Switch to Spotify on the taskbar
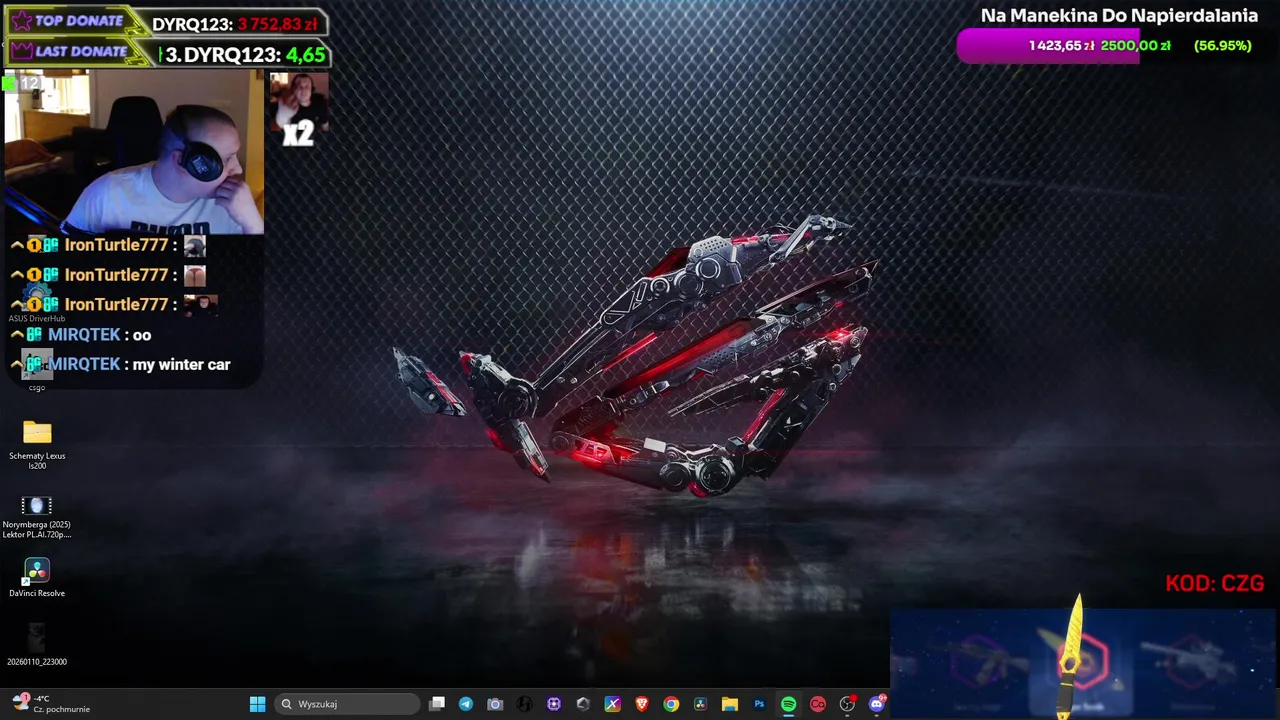The image size is (1280, 720). pos(788,704)
